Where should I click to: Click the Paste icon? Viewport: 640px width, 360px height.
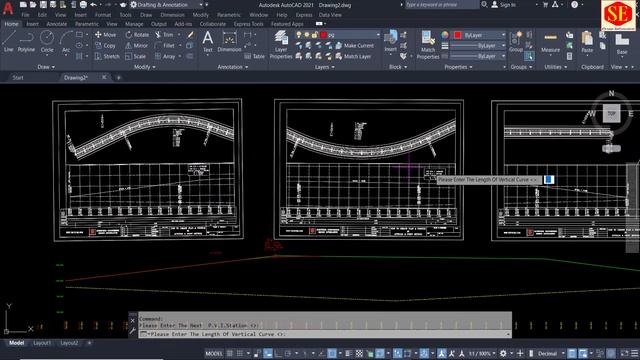[x=587, y=41]
